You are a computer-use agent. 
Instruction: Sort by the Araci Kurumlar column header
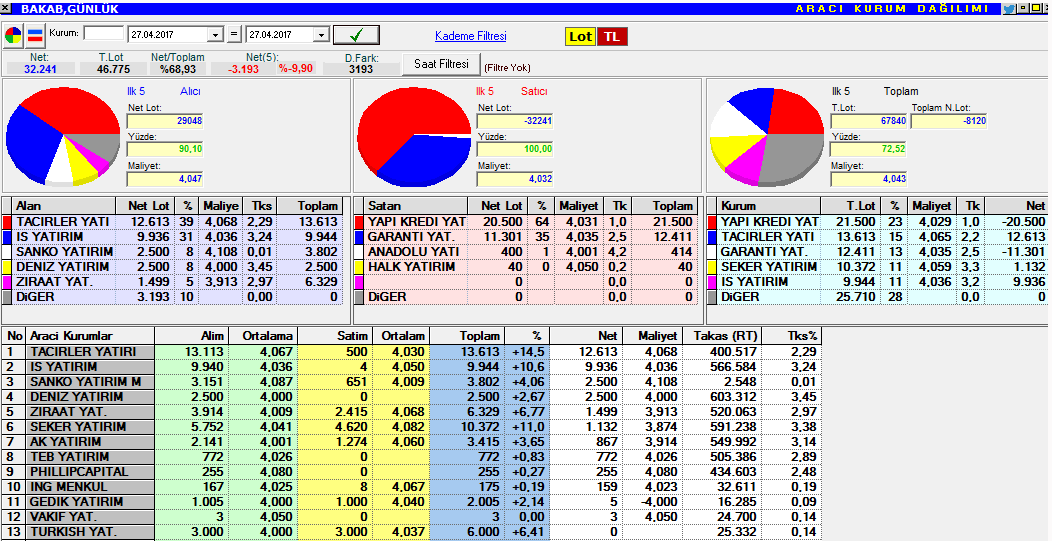click(x=91, y=336)
